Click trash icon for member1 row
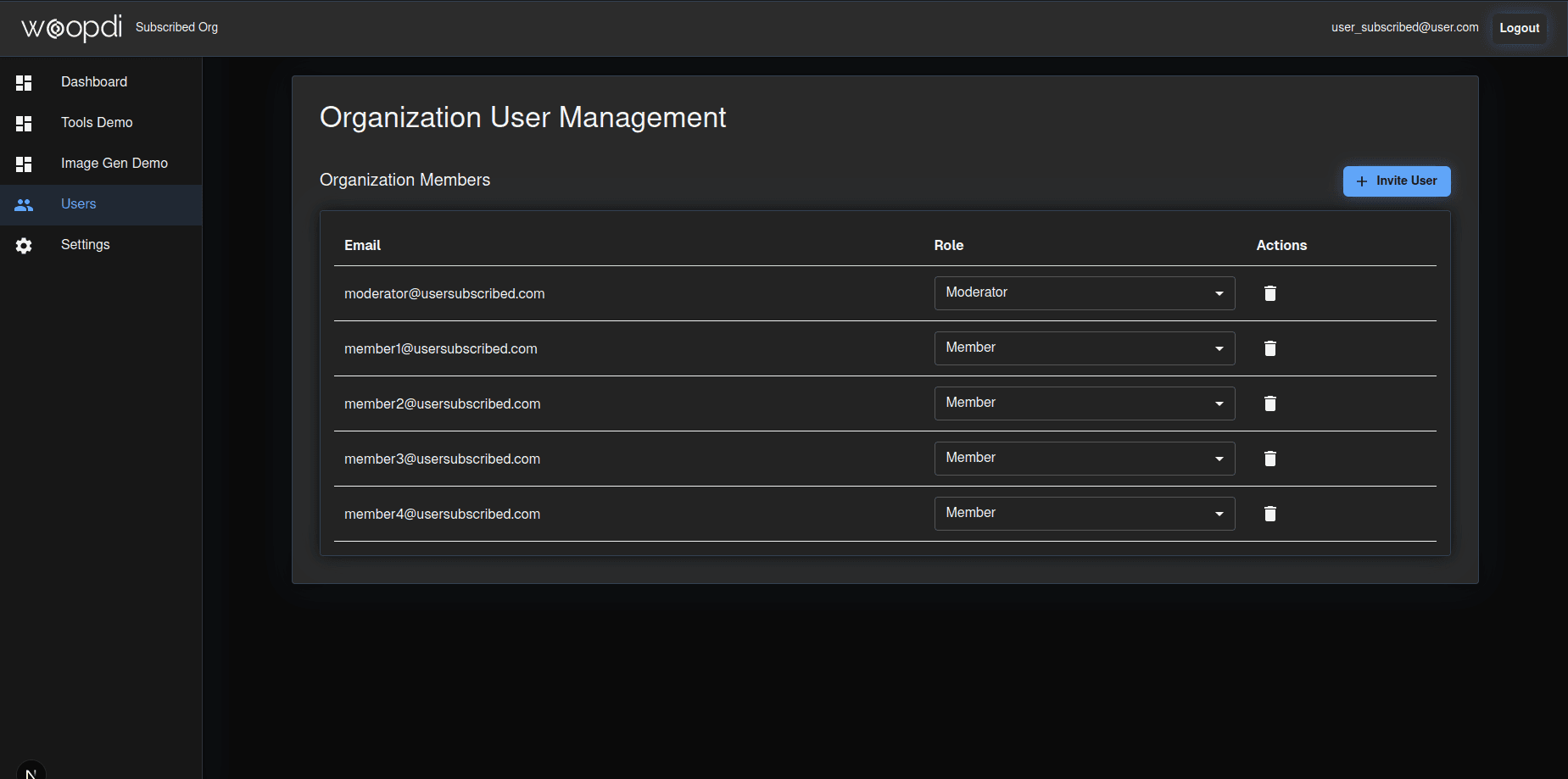1568x779 pixels. coord(1269,348)
